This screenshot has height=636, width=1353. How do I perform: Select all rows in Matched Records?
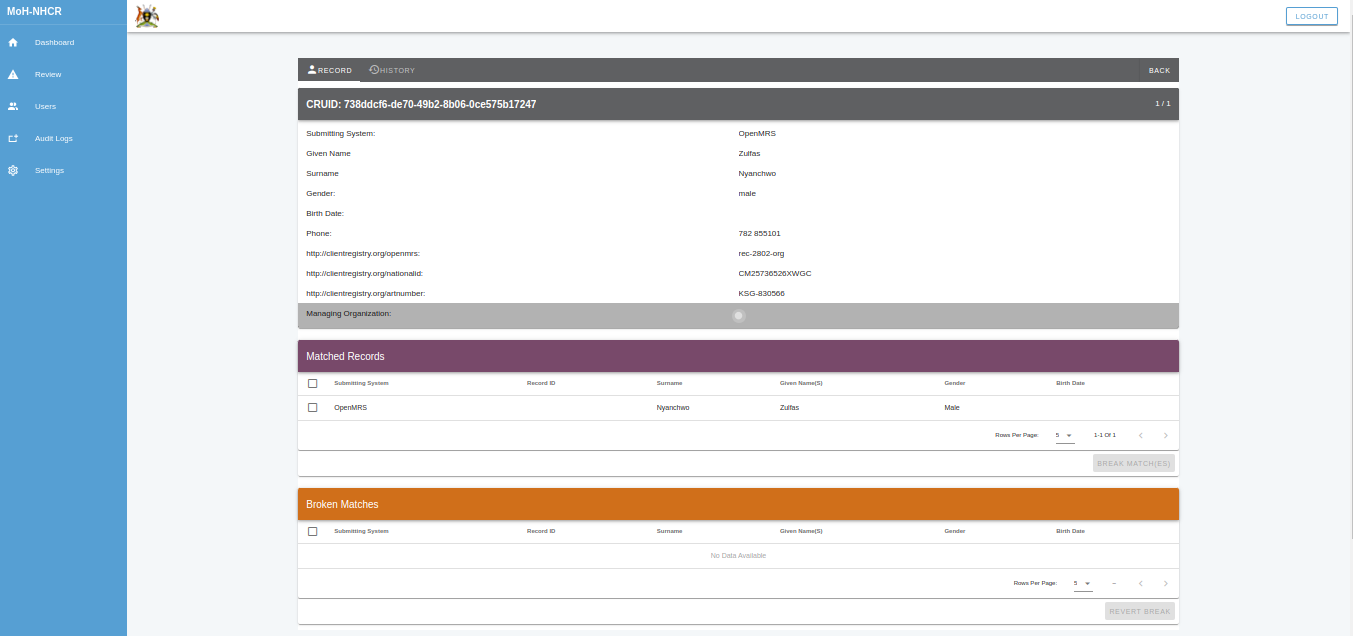[x=313, y=383]
